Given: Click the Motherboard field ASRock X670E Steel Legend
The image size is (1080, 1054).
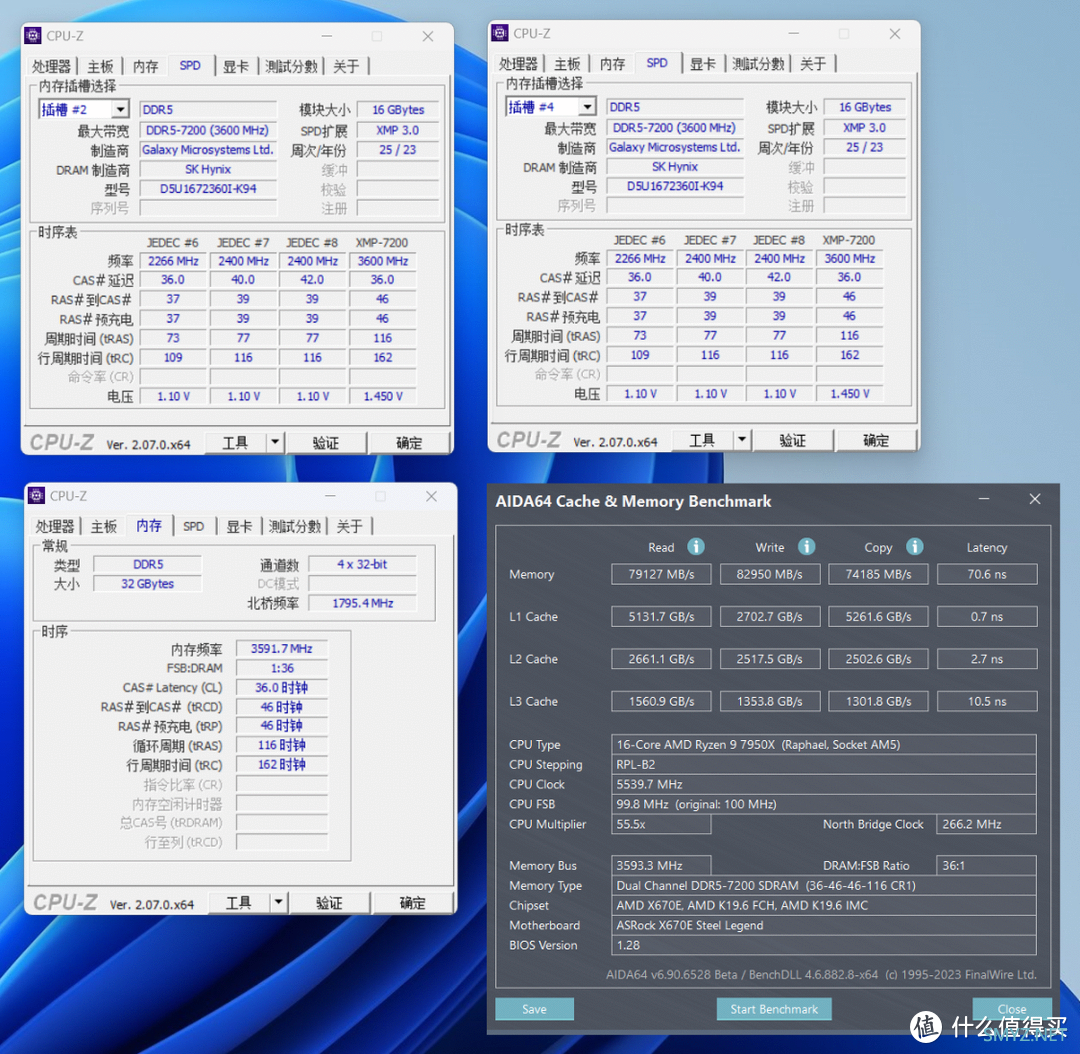Looking at the screenshot, I should click(x=824, y=925).
